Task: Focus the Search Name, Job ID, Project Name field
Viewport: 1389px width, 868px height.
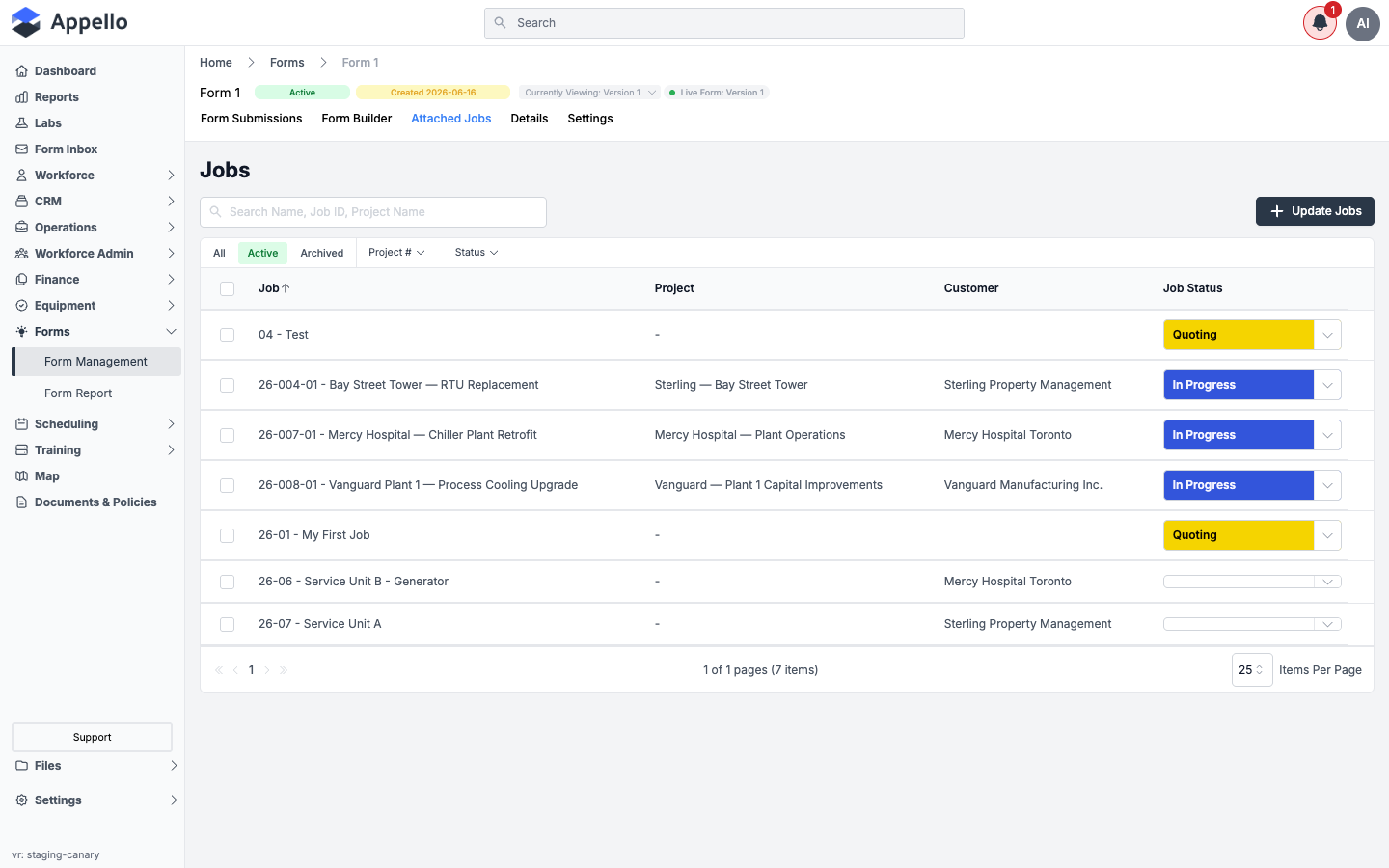Action: [x=373, y=212]
